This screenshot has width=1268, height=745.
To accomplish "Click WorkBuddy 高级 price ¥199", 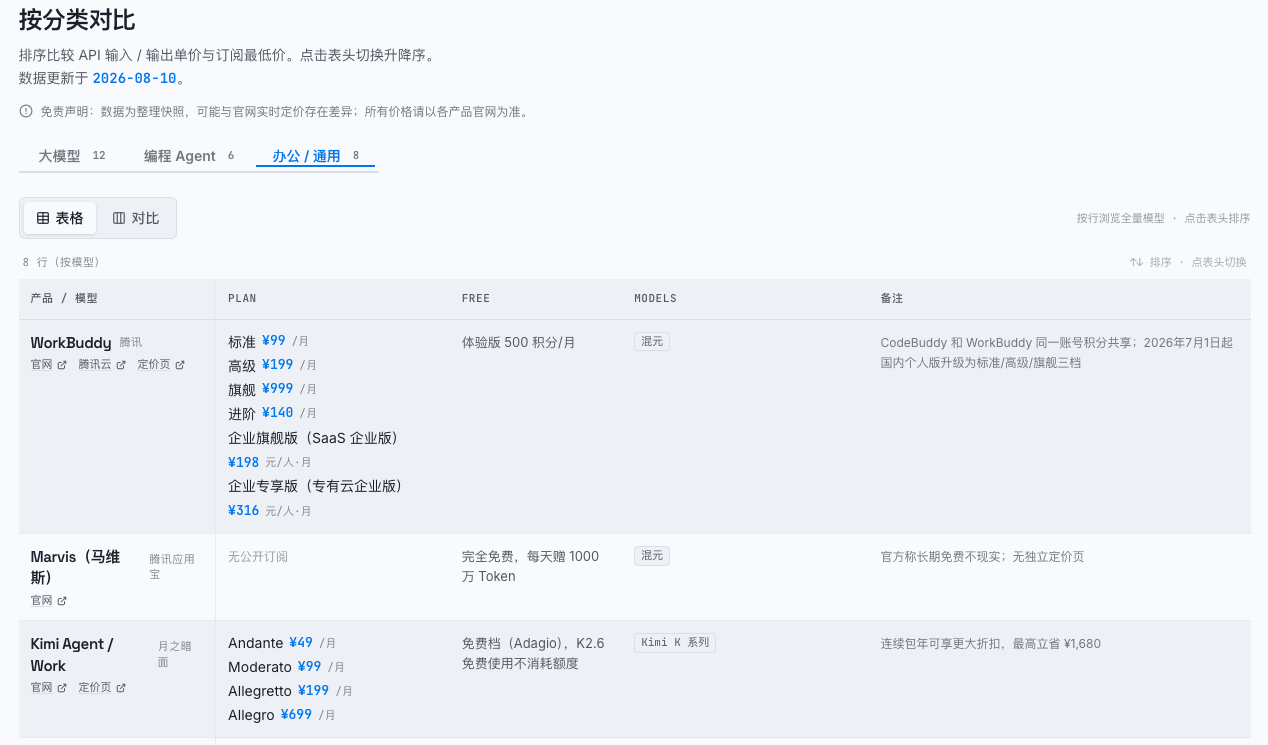I will (277, 365).
